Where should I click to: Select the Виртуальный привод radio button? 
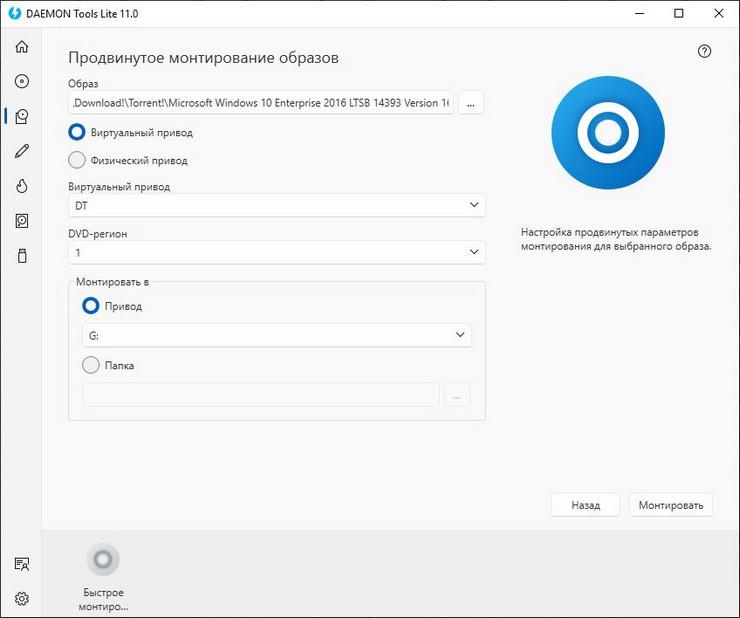click(x=77, y=132)
